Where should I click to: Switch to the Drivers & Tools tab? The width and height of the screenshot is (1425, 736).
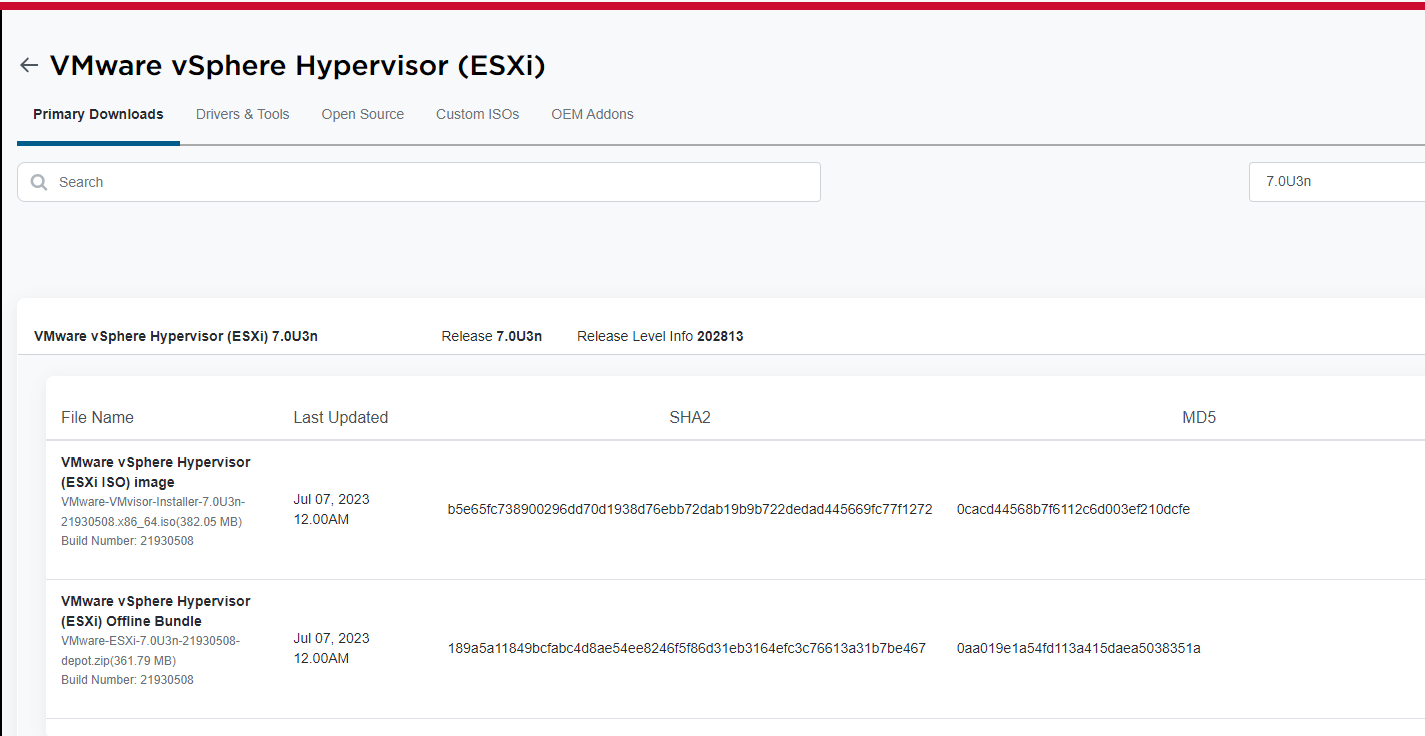pos(243,114)
